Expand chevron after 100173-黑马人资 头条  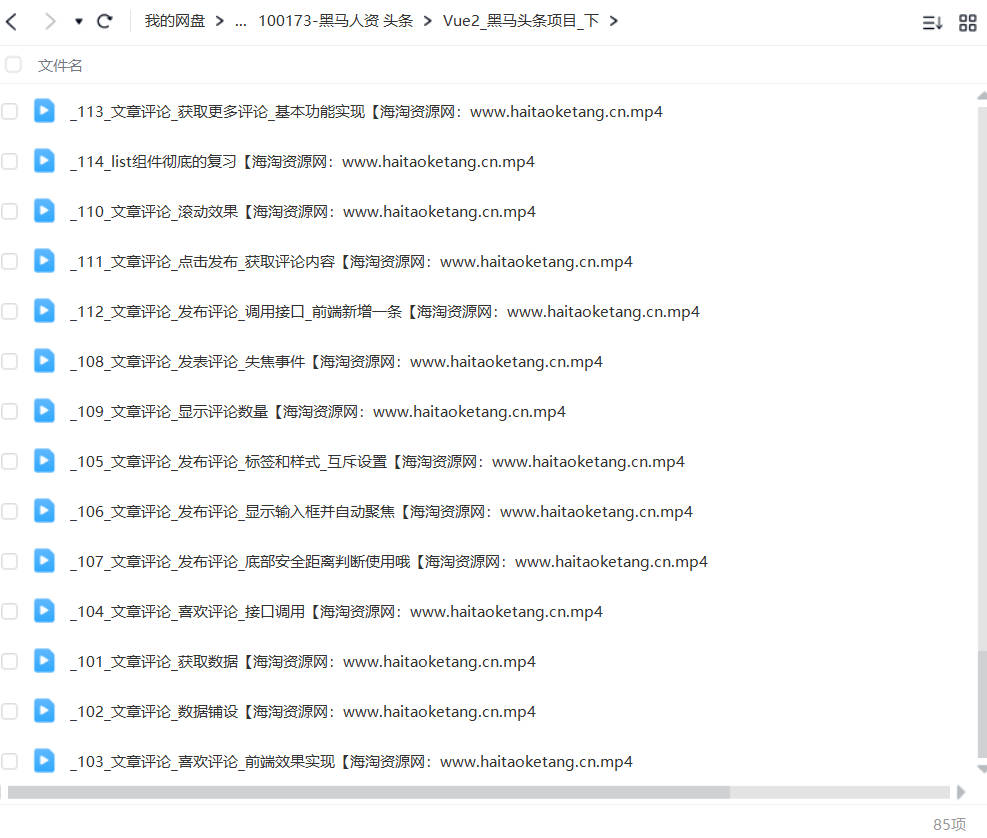point(428,21)
